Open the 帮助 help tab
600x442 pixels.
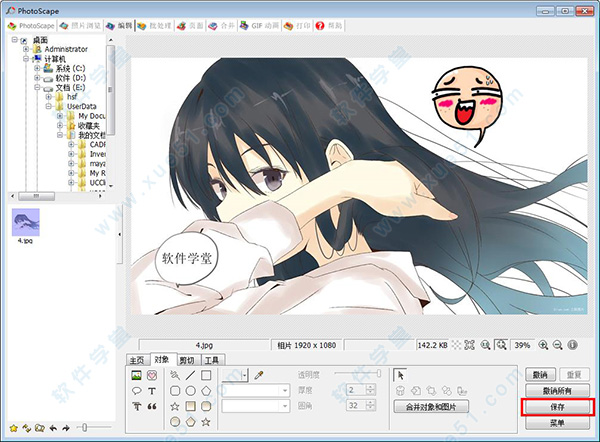329,26
